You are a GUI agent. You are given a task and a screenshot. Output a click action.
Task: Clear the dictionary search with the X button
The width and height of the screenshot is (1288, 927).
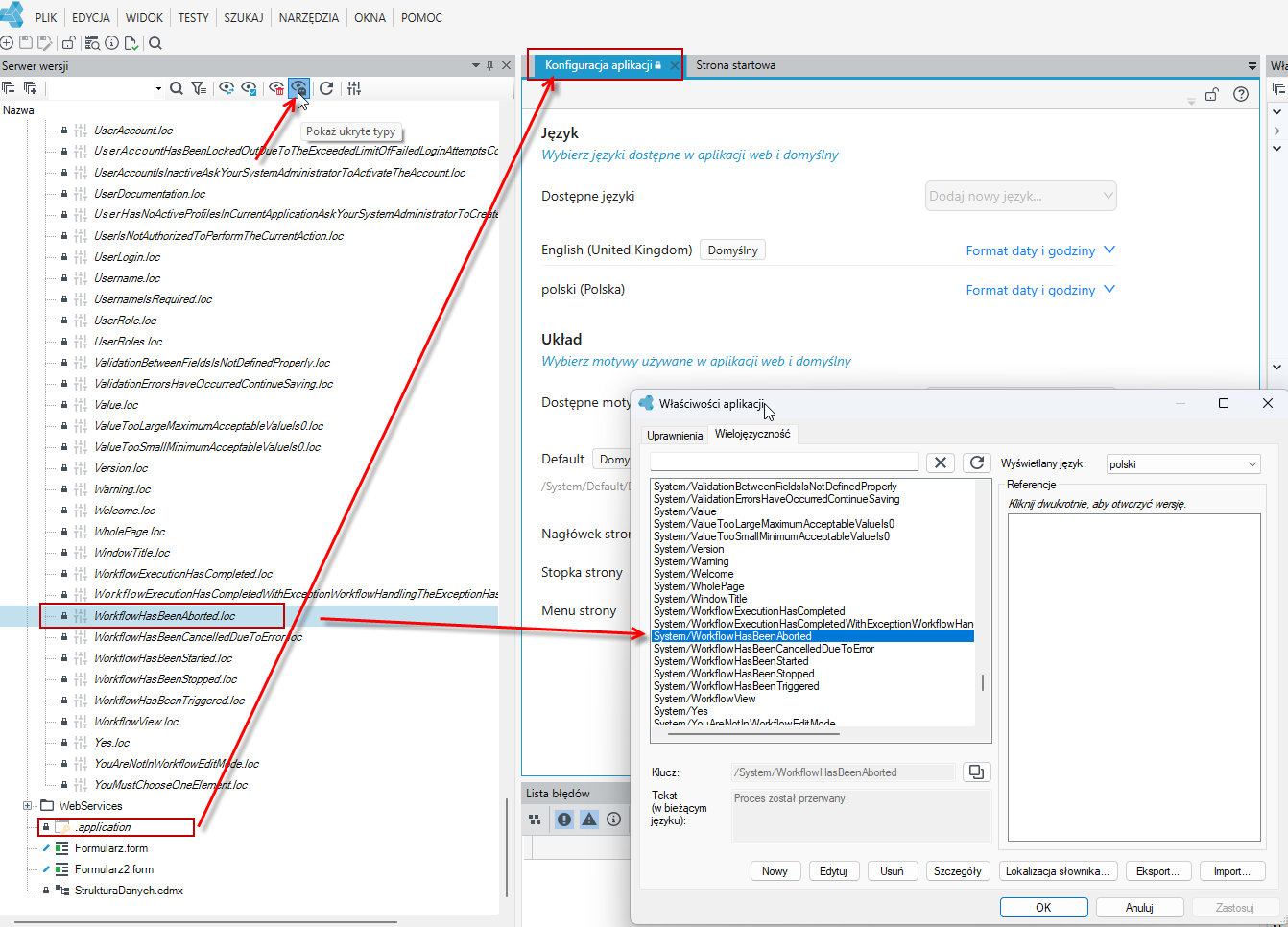pyautogui.click(x=941, y=463)
